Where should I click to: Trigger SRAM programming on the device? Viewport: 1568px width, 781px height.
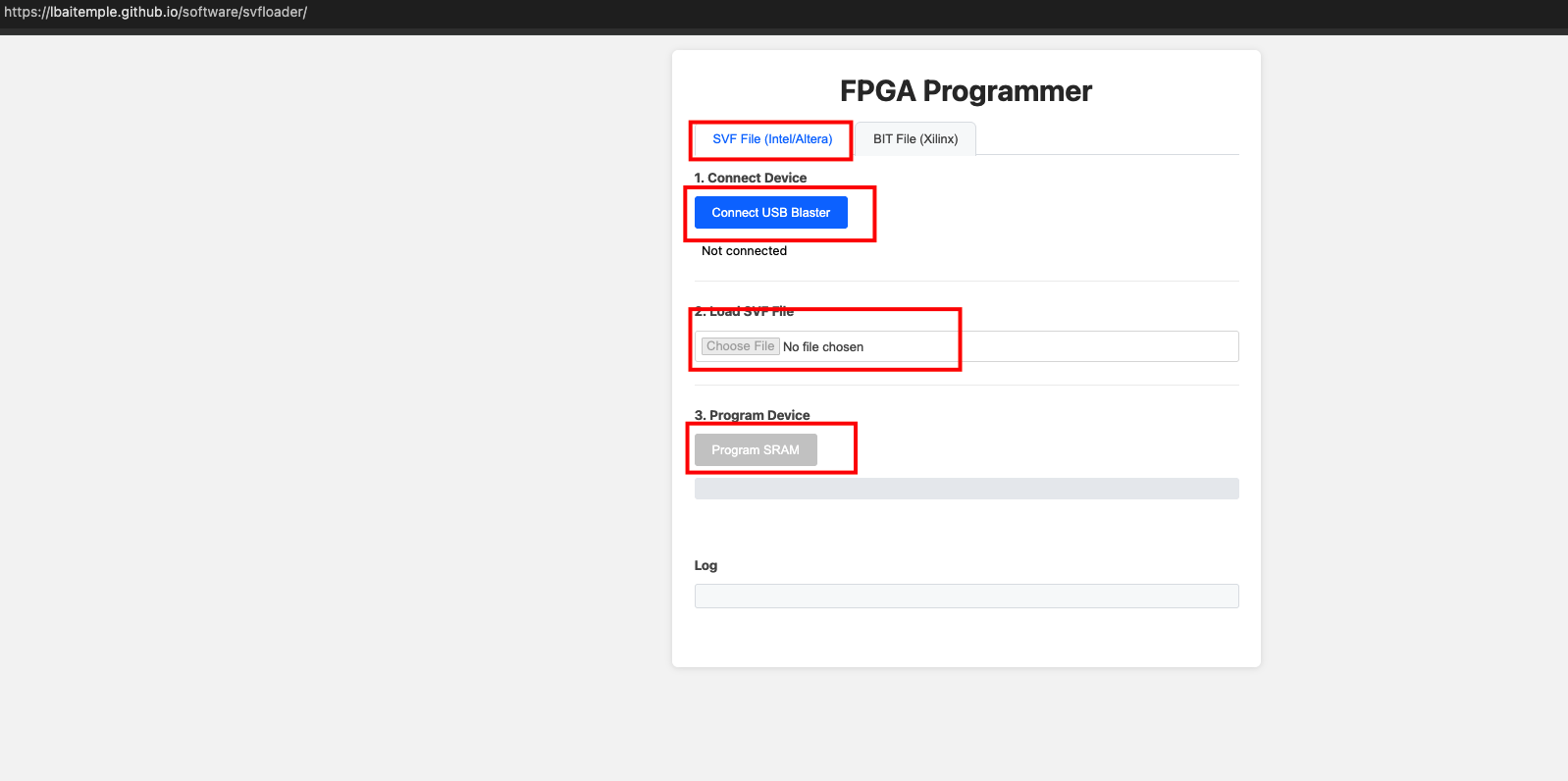pyautogui.click(x=755, y=449)
